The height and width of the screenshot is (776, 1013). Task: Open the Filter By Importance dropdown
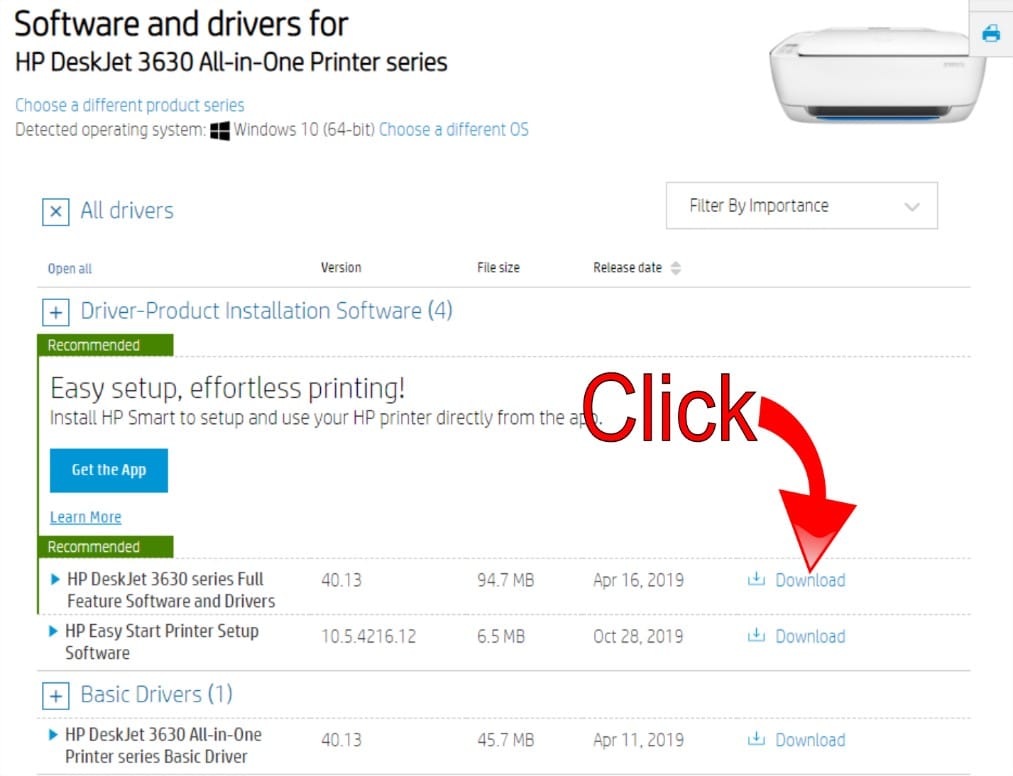coord(802,205)
